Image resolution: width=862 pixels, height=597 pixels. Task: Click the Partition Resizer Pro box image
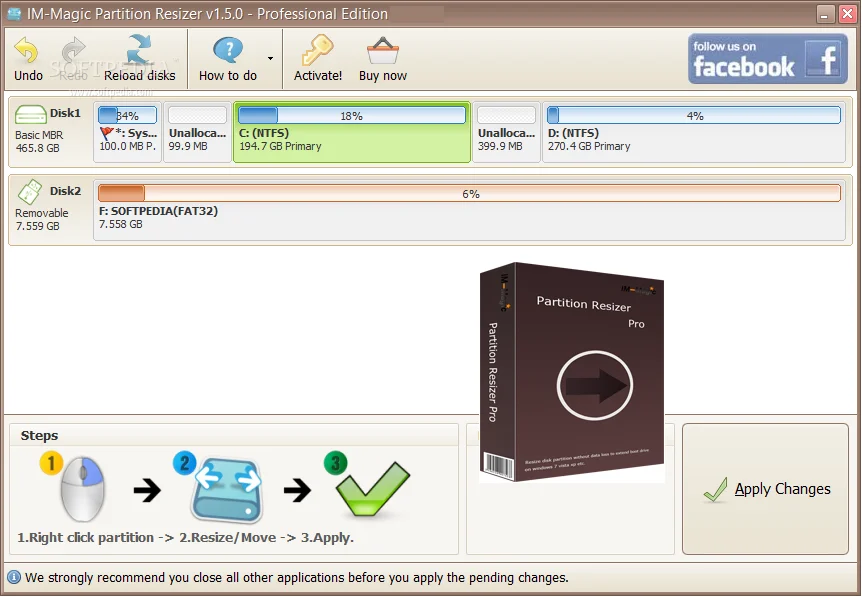(572, 372)
